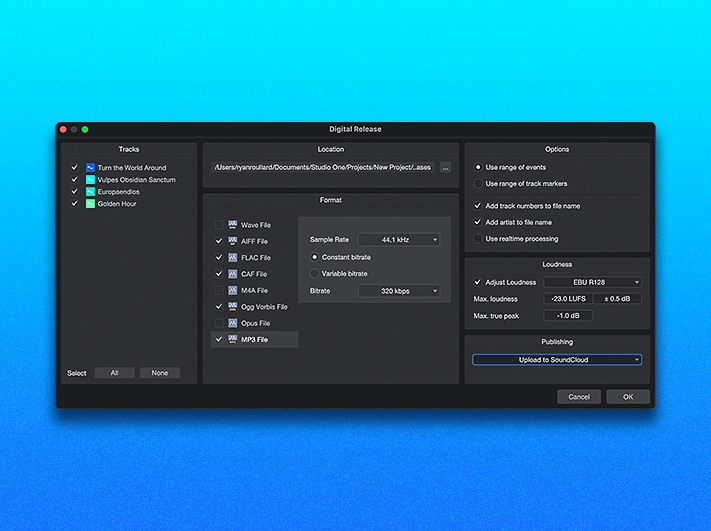
Task: Open the Upload to SoundCloud publishing dropdown
Action: pyautogui.click(x=557, y=360)
